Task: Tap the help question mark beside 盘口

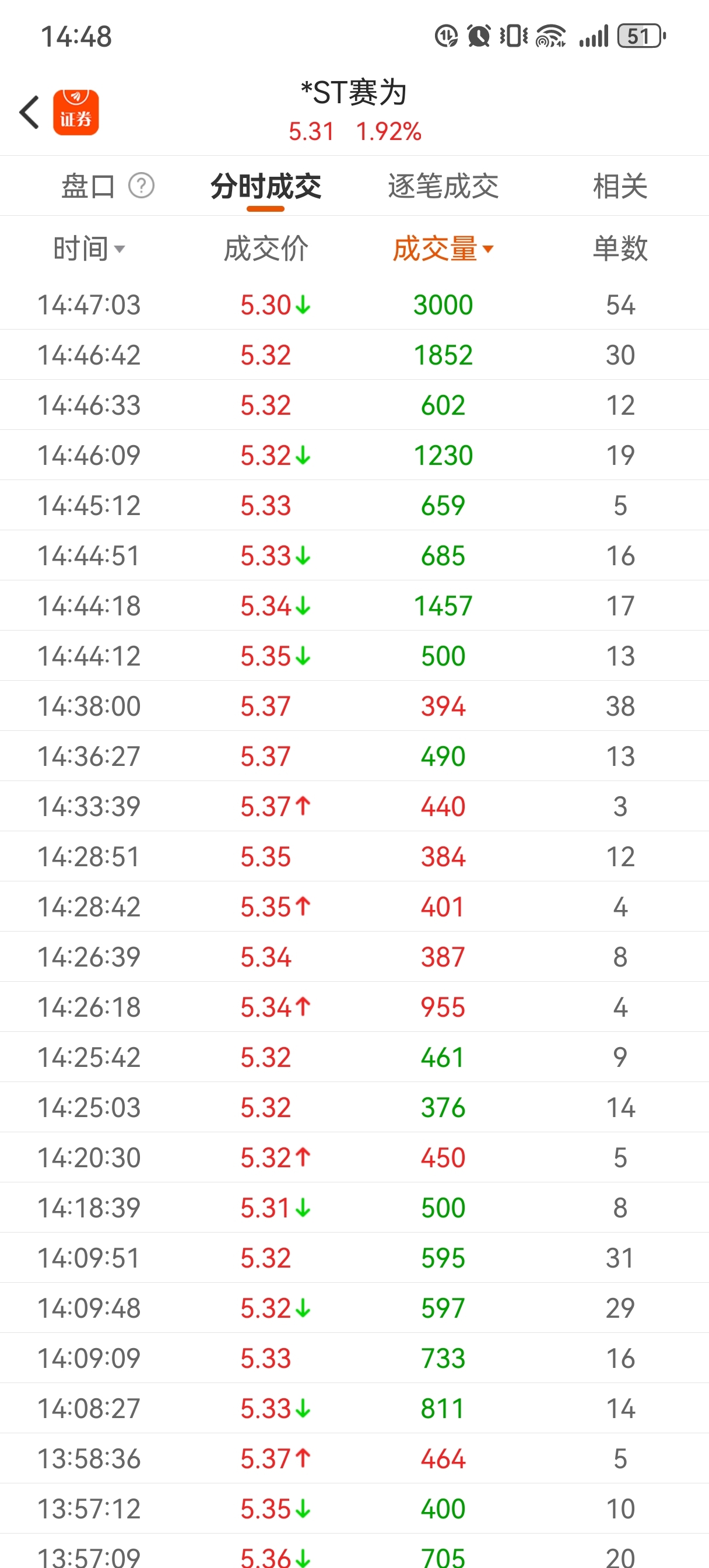Action: [141, 185]
